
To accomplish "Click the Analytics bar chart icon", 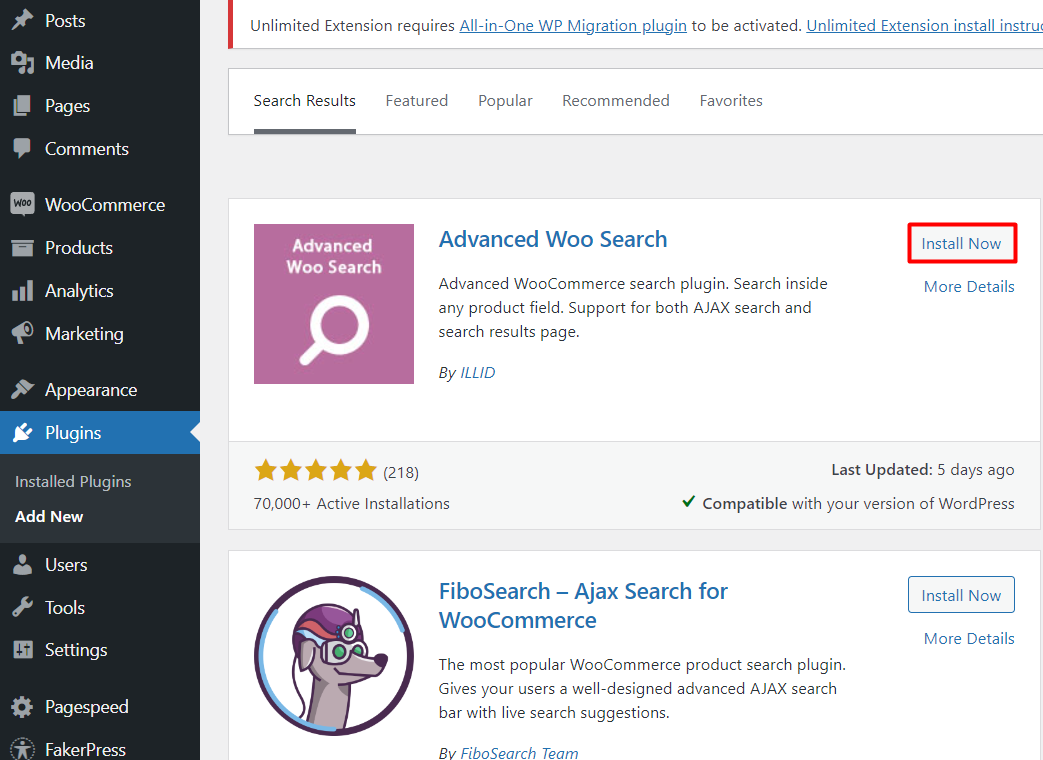I will pos(23,291).
